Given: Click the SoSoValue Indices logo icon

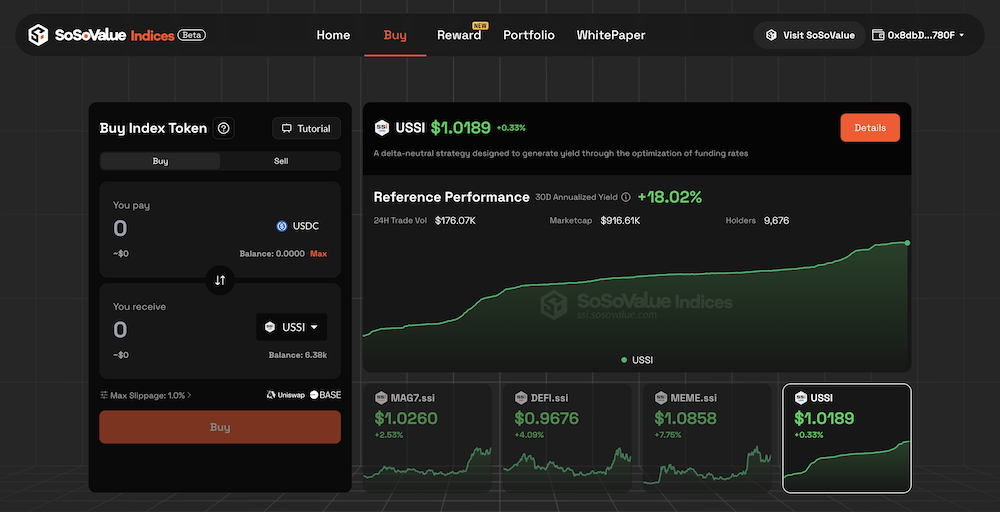Looking at the screenshot, I should pos(38,35).
